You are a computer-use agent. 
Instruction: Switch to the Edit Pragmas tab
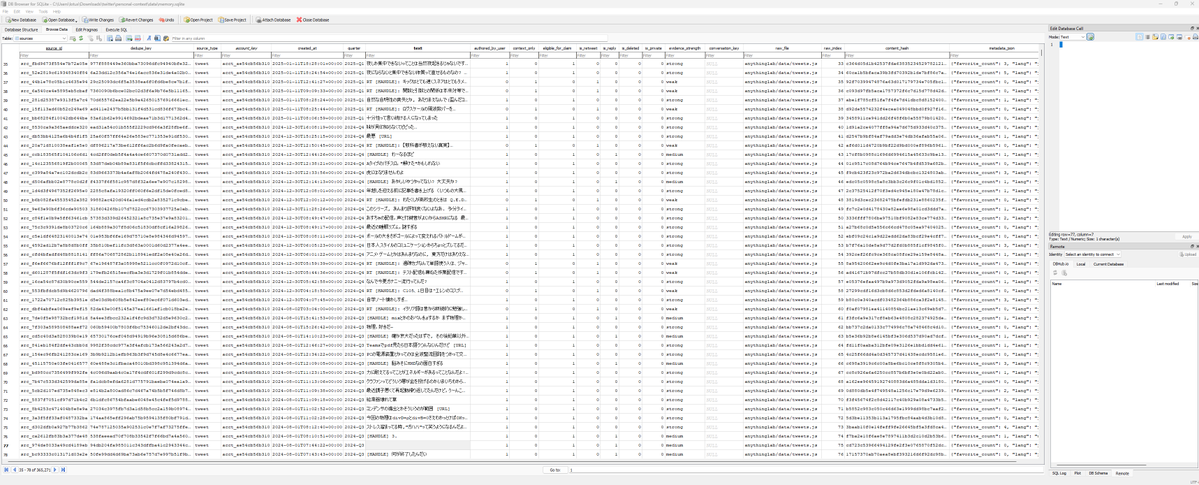(x=86, y=29)
